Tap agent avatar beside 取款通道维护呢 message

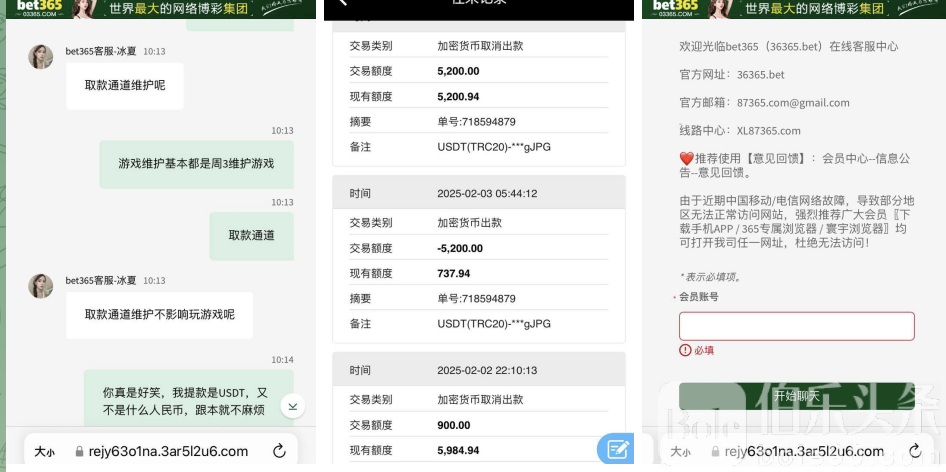point(41,57)
